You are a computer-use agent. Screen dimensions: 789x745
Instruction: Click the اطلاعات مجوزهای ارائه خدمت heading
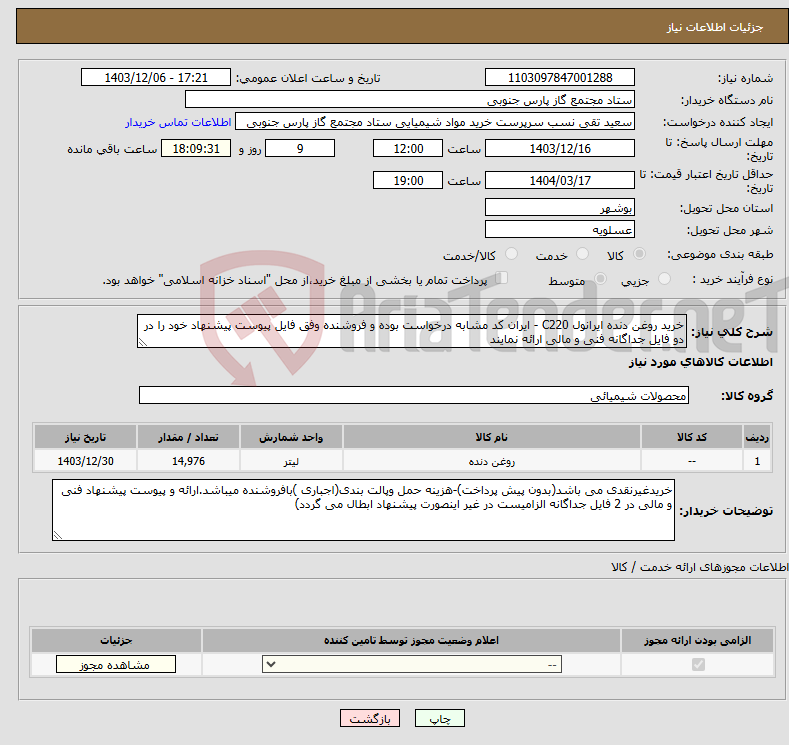point(699,567)
